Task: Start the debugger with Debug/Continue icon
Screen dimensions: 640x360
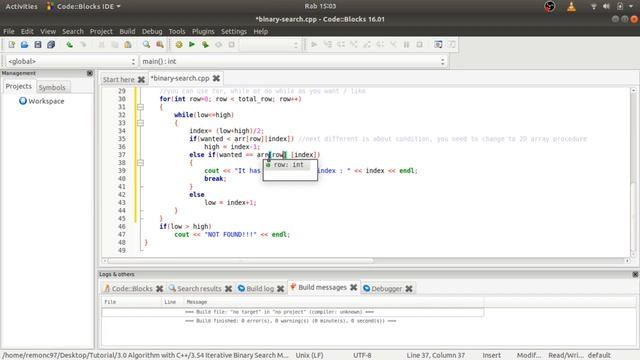Action: tap(314, 44)
